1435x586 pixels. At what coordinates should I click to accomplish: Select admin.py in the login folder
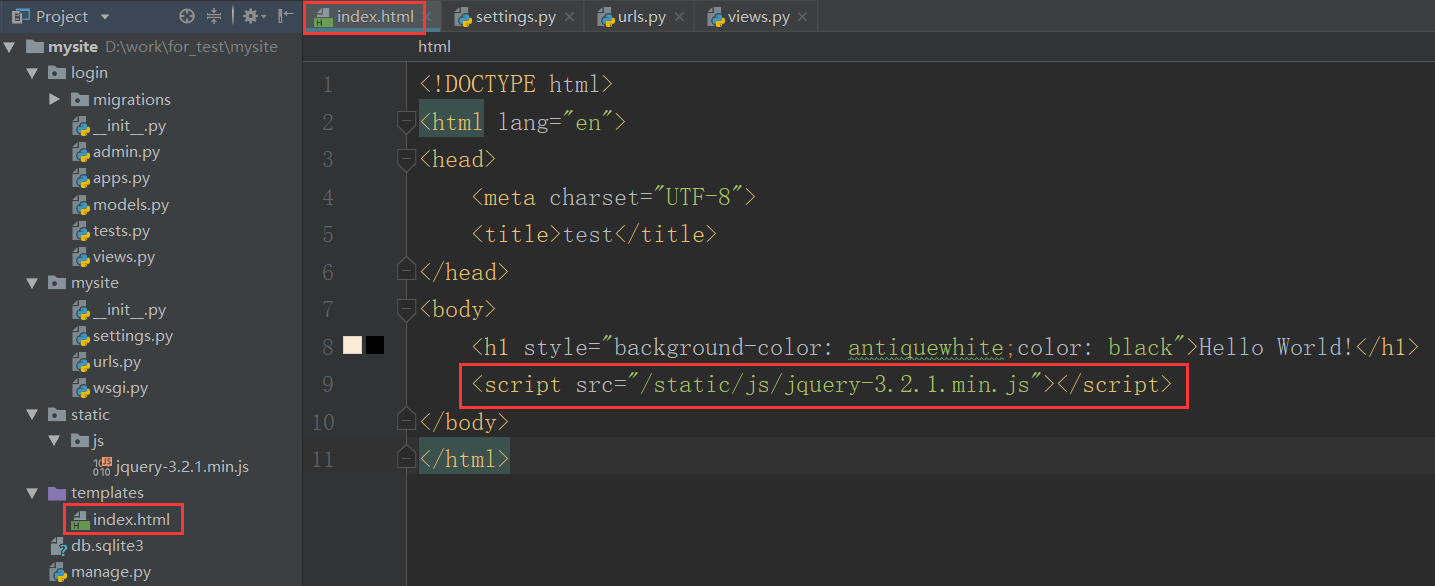(x=126, y=152)
